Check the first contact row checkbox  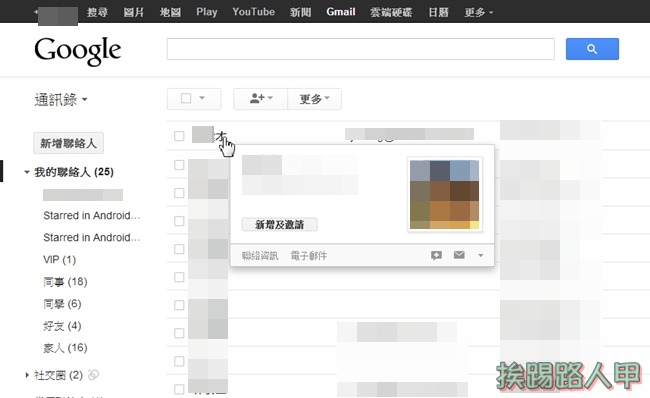pyautogui.click(x=179, y=136)
